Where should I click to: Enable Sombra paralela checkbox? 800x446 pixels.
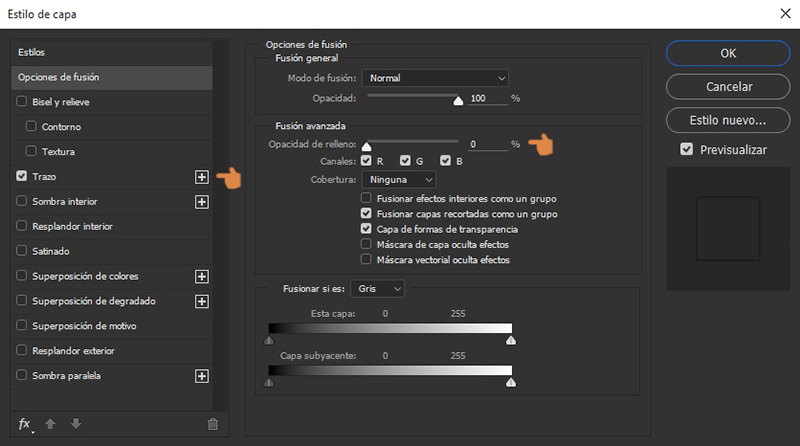click(21, 375)
